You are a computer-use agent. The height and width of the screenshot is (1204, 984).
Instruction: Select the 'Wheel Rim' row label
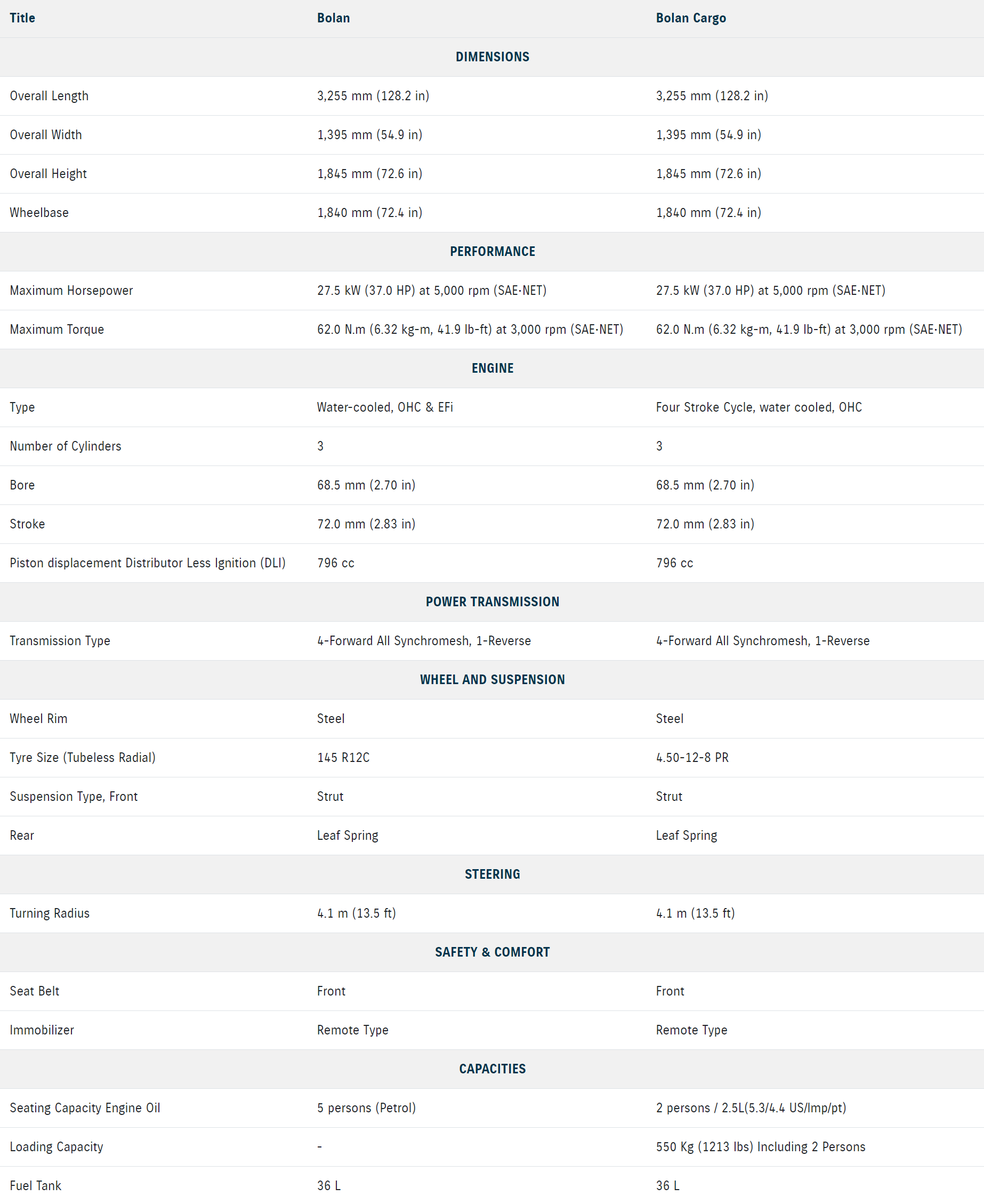[x=38, y=719]
